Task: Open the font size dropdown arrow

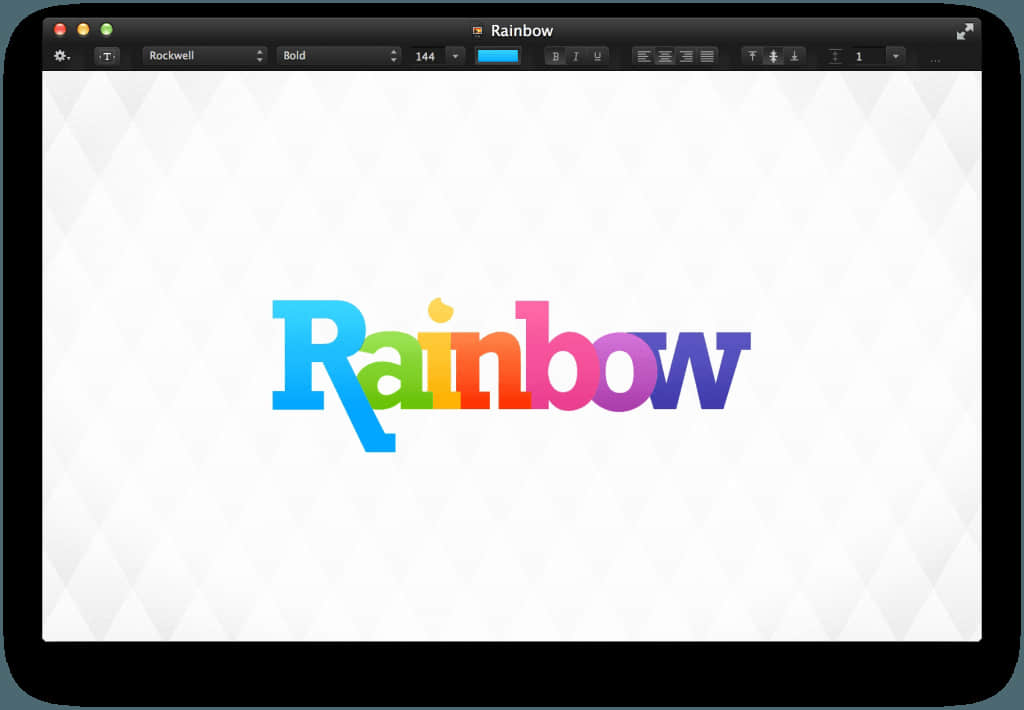Action: tap(455, 56)
